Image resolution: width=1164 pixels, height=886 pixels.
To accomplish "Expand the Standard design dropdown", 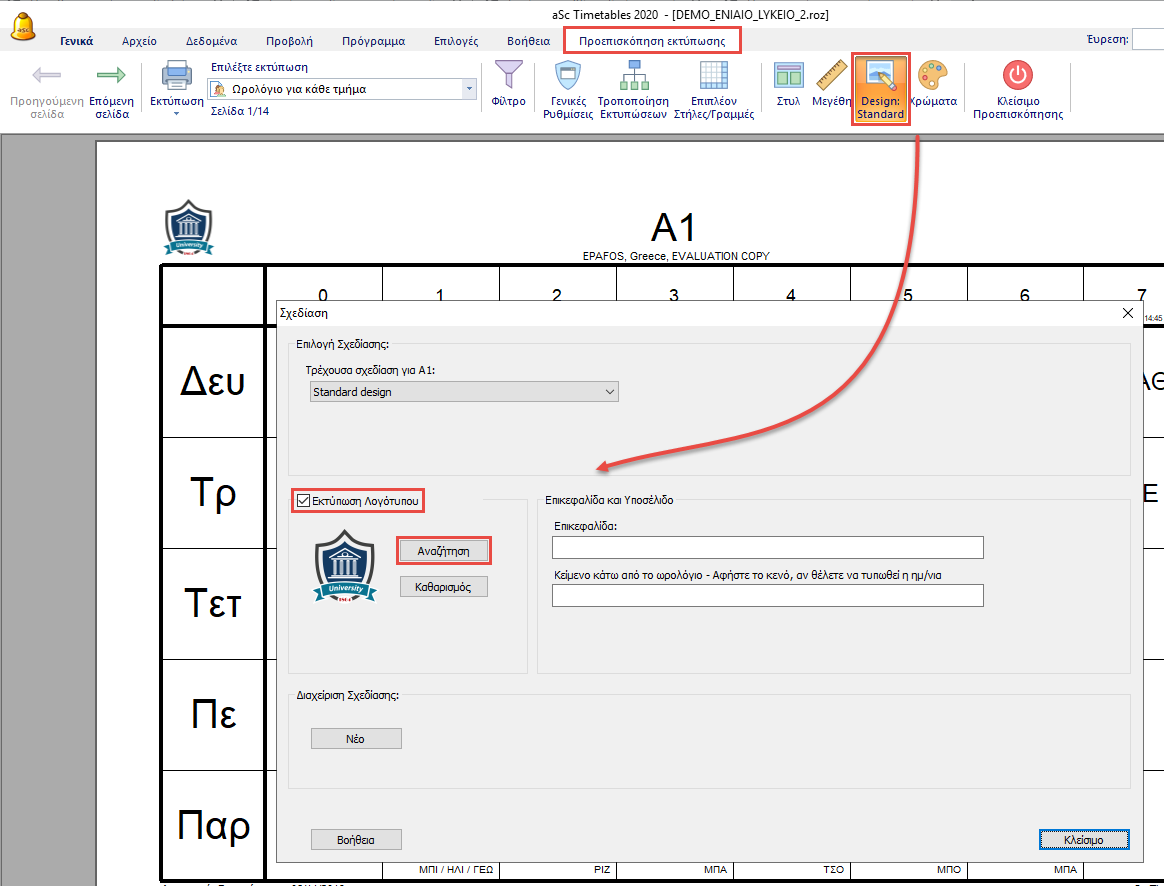I will coord(610,392).
